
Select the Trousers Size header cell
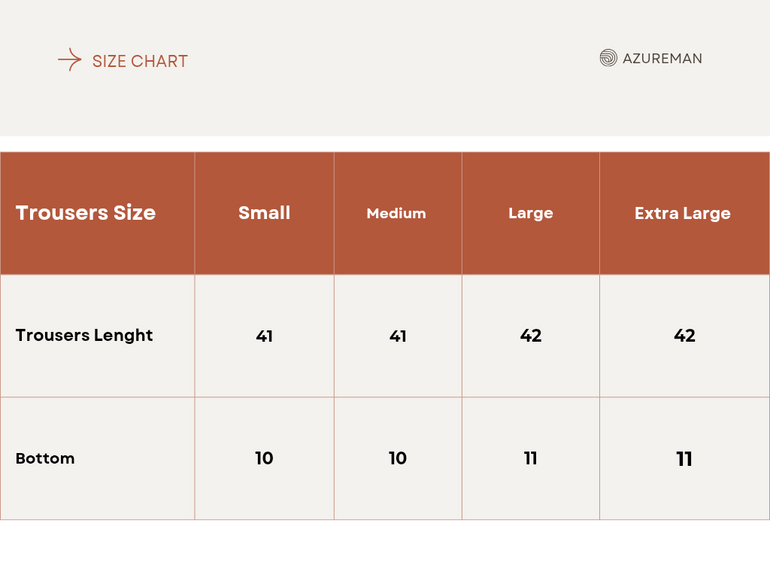point(86,213)
